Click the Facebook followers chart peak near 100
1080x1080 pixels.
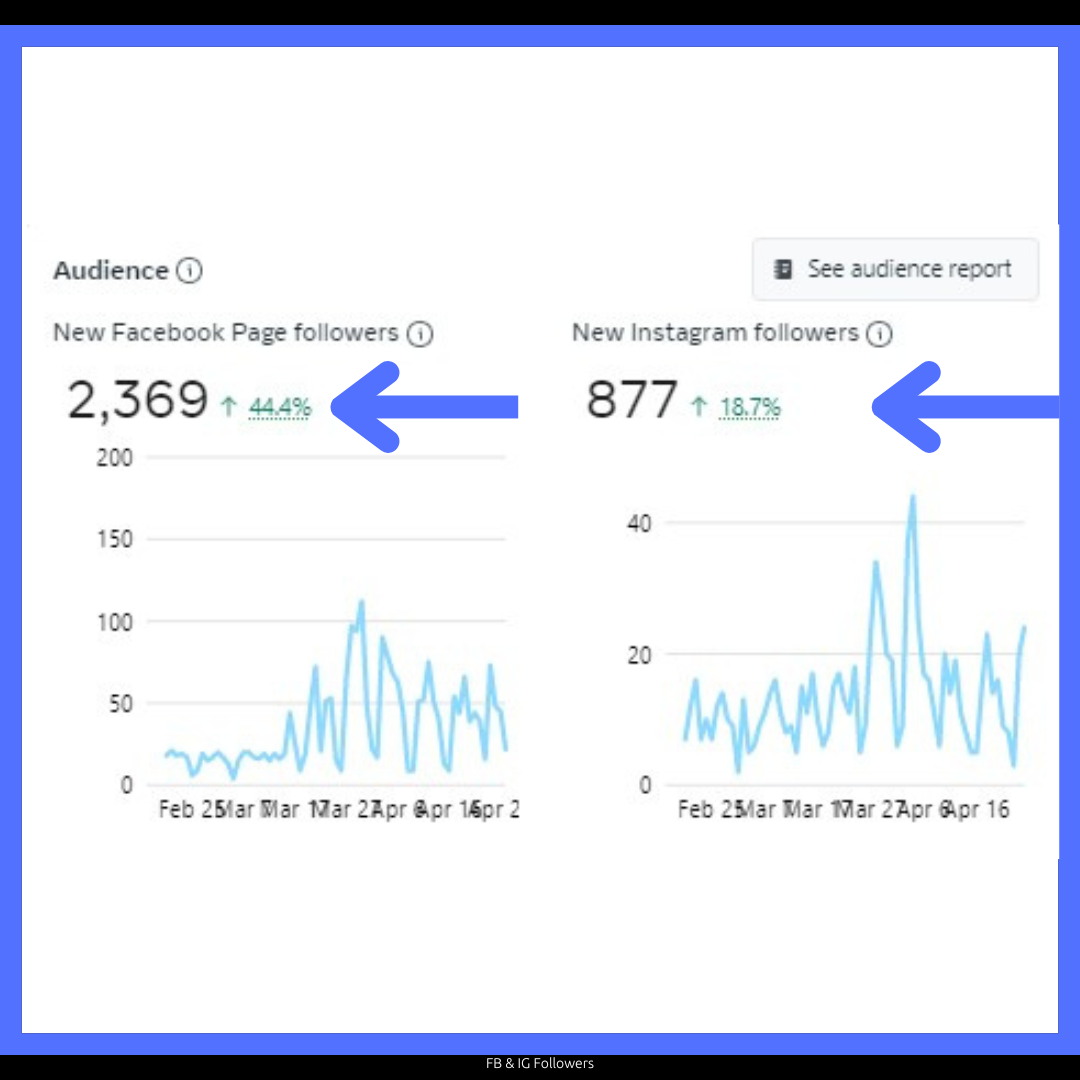(x=361, y=603)
